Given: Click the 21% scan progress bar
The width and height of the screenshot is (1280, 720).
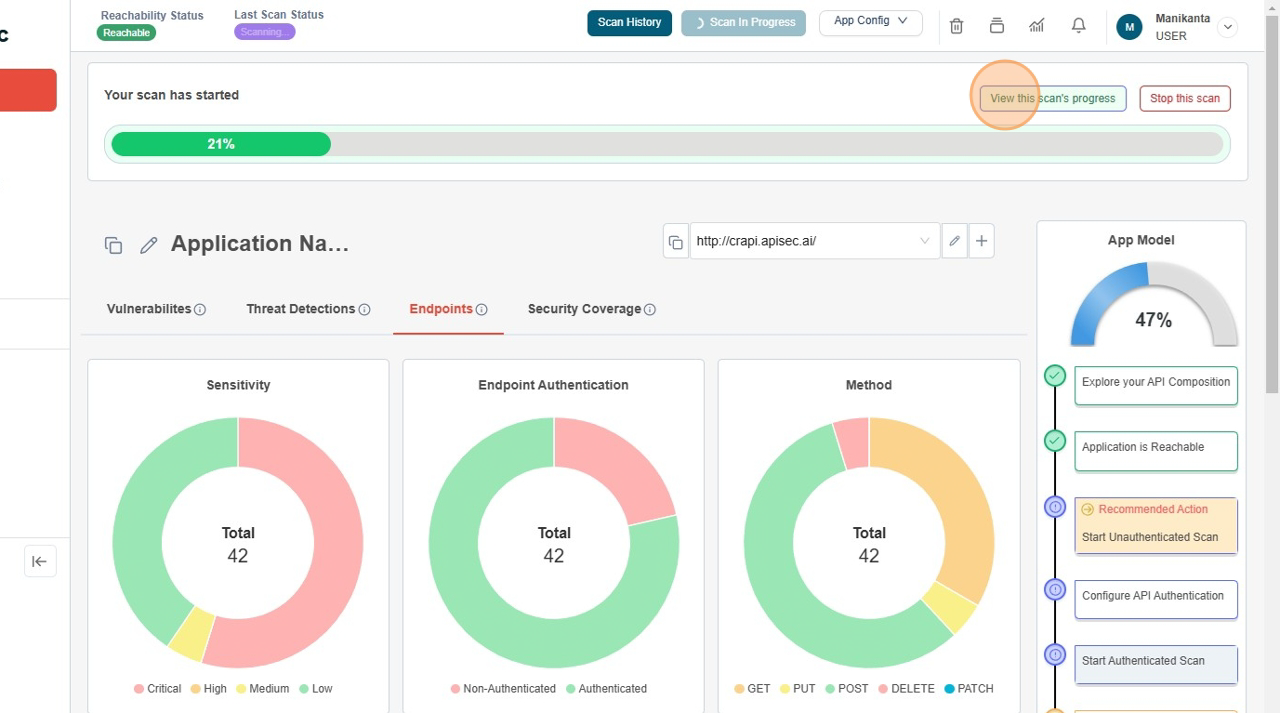Looking at the screenshot, I should (x=666, y=145).
